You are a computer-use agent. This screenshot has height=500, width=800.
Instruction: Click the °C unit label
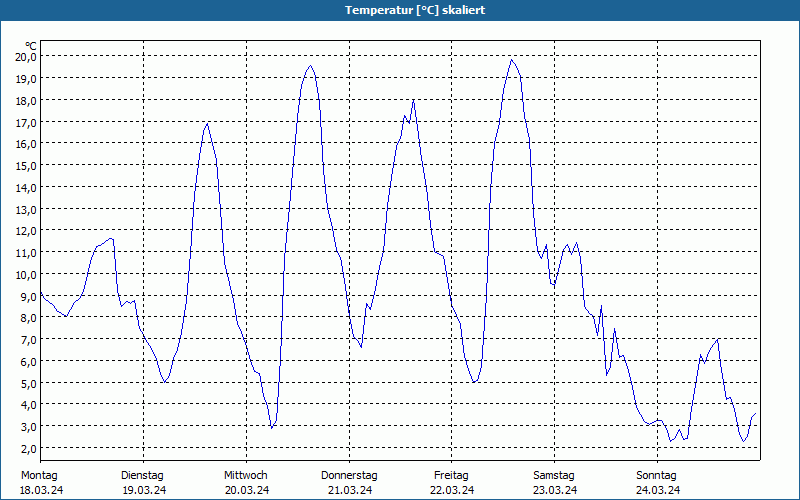(x=31, y=46)
